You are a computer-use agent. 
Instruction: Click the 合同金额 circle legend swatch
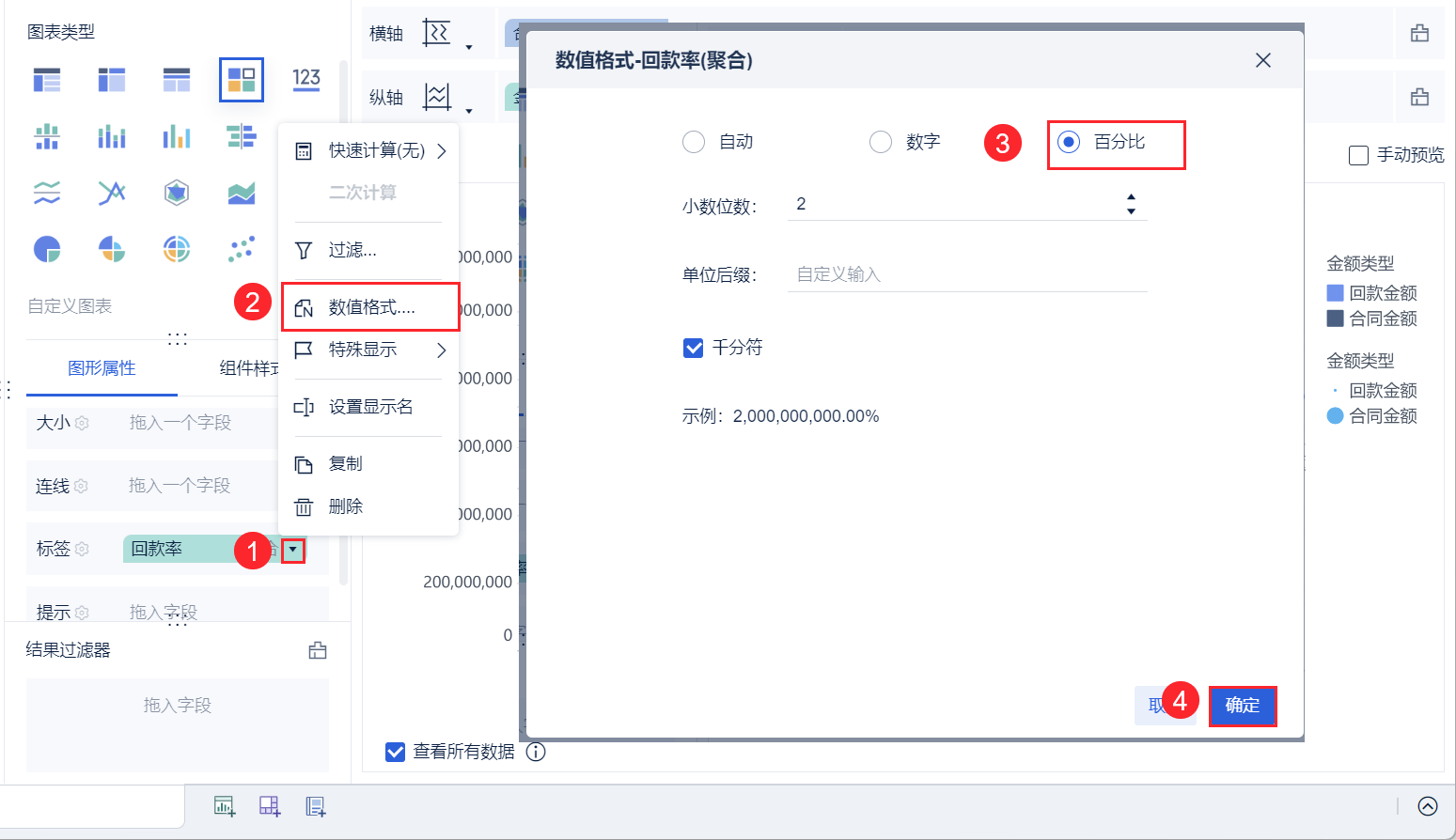pyautogui.click(x=1335, y=416)
